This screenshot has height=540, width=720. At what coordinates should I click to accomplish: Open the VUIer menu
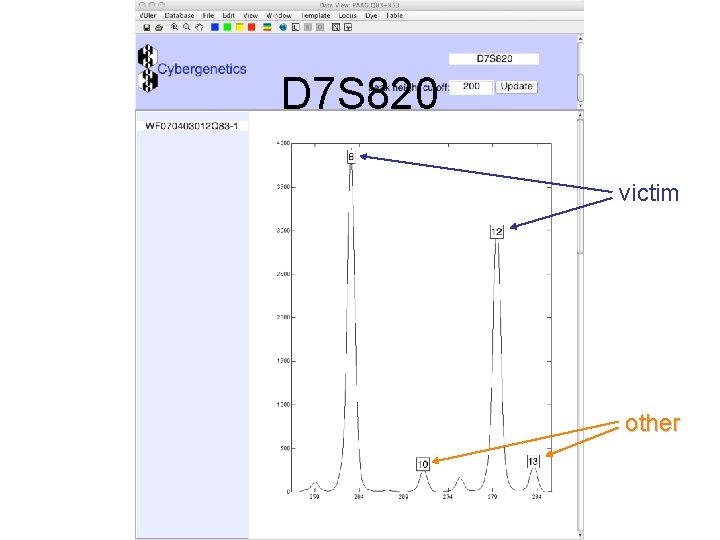pos(148,16)
